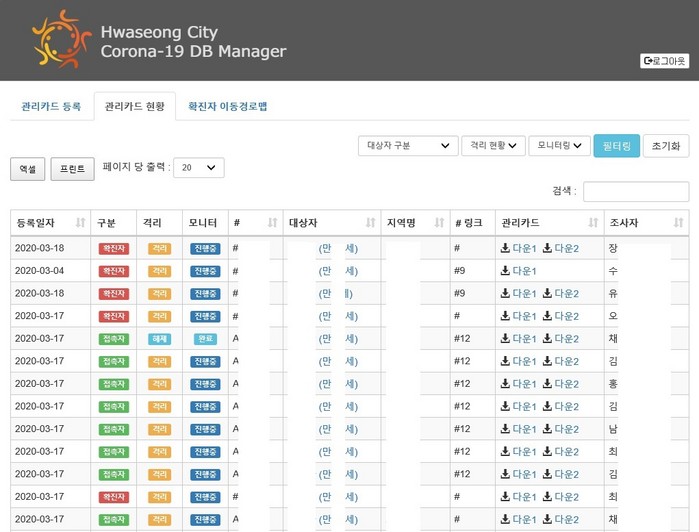Download 다운2 in first table row
This screenshot has width=699, height=532.
click(x=561, y=248)
